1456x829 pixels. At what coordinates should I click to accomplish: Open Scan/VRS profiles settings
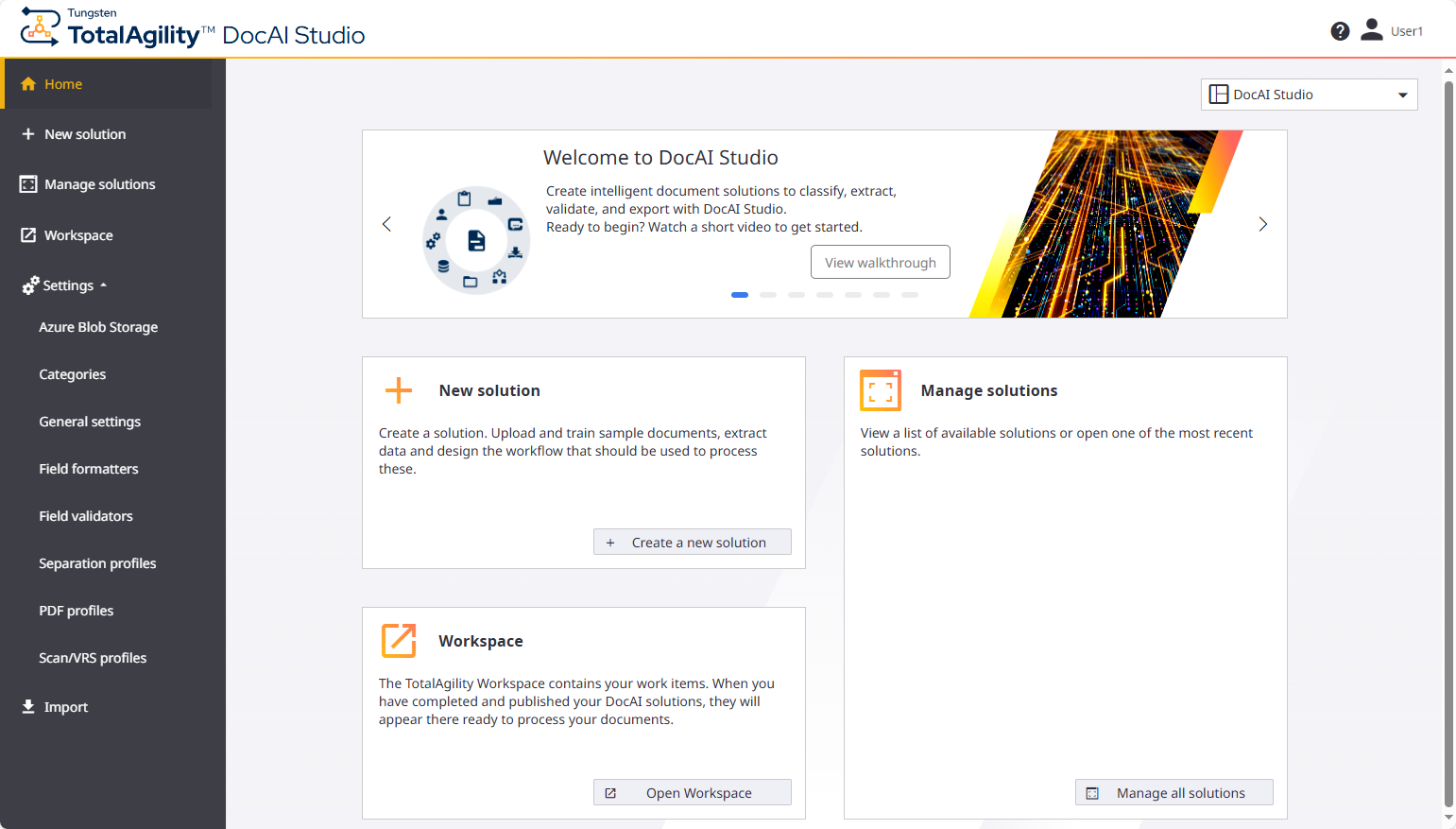click(93, 657)
